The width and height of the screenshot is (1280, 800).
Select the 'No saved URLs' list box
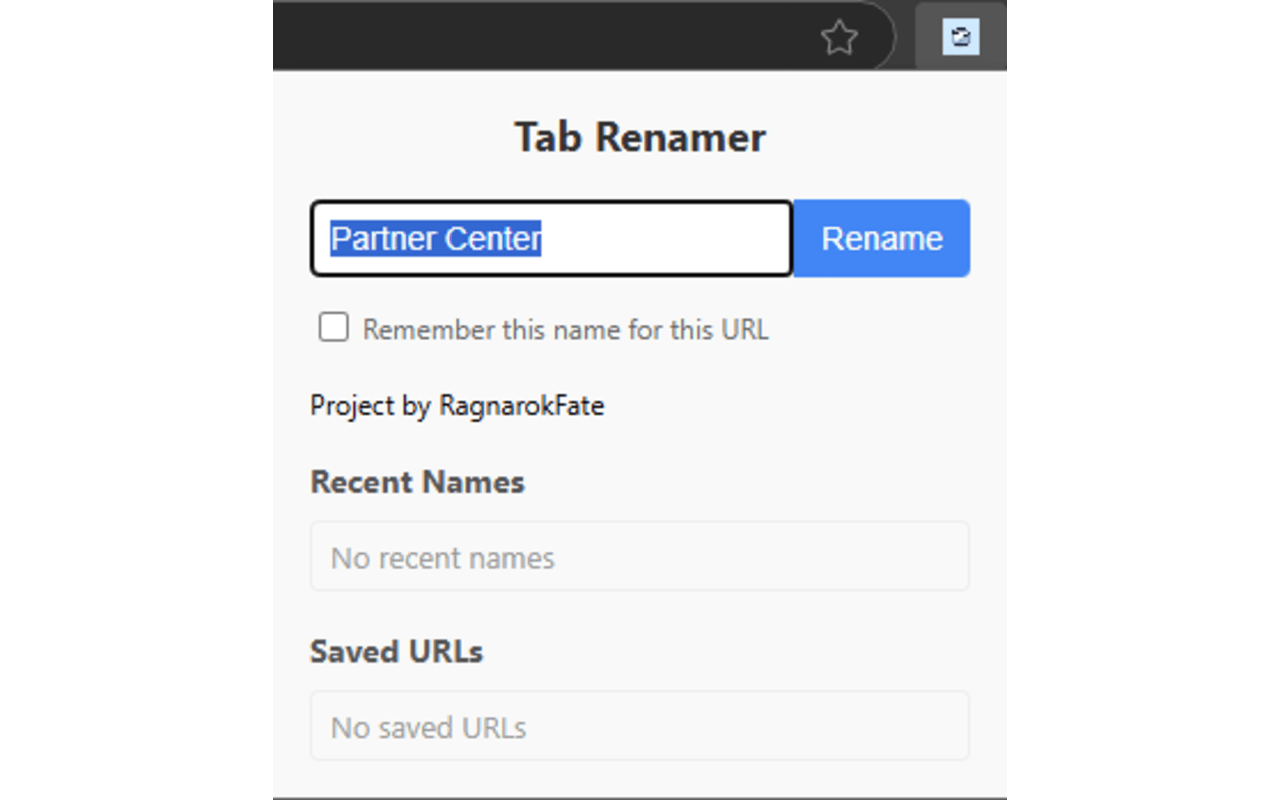(x=640, y=726)
